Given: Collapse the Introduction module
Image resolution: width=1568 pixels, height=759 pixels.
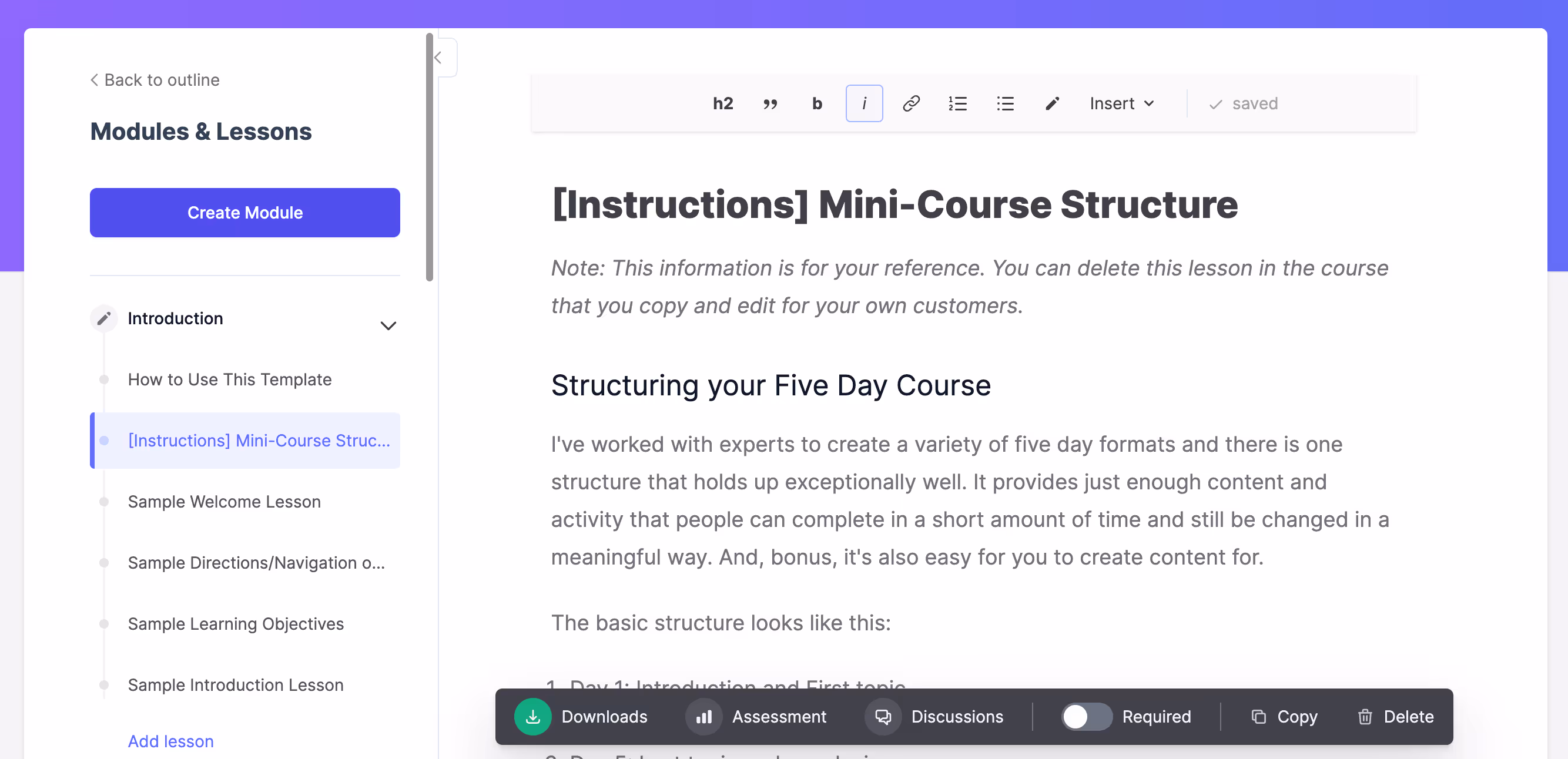Looking at the screenshot, I should point(389,325).
